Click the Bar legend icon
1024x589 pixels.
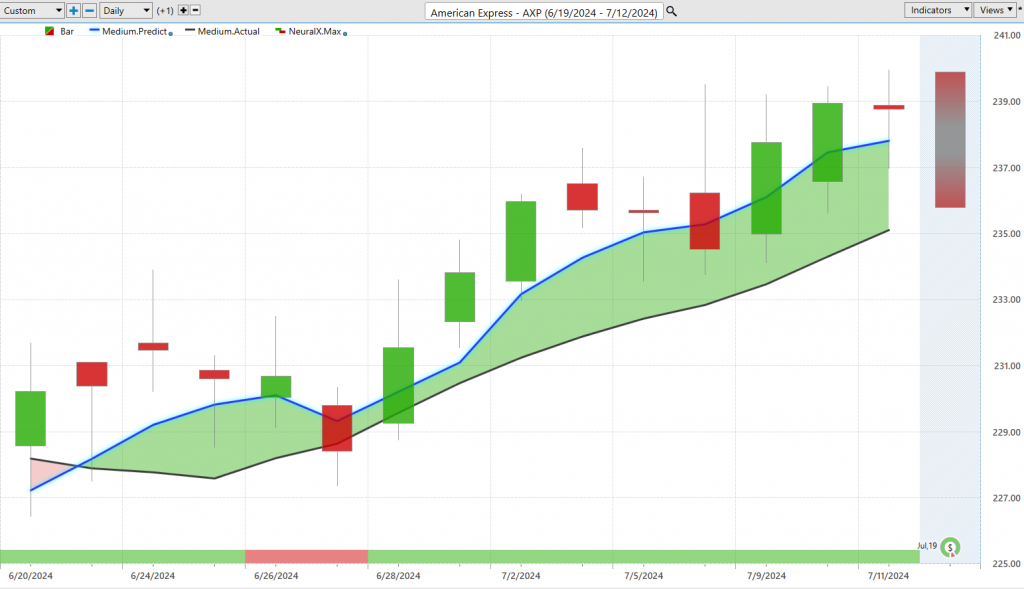click(x=50, y=31)
